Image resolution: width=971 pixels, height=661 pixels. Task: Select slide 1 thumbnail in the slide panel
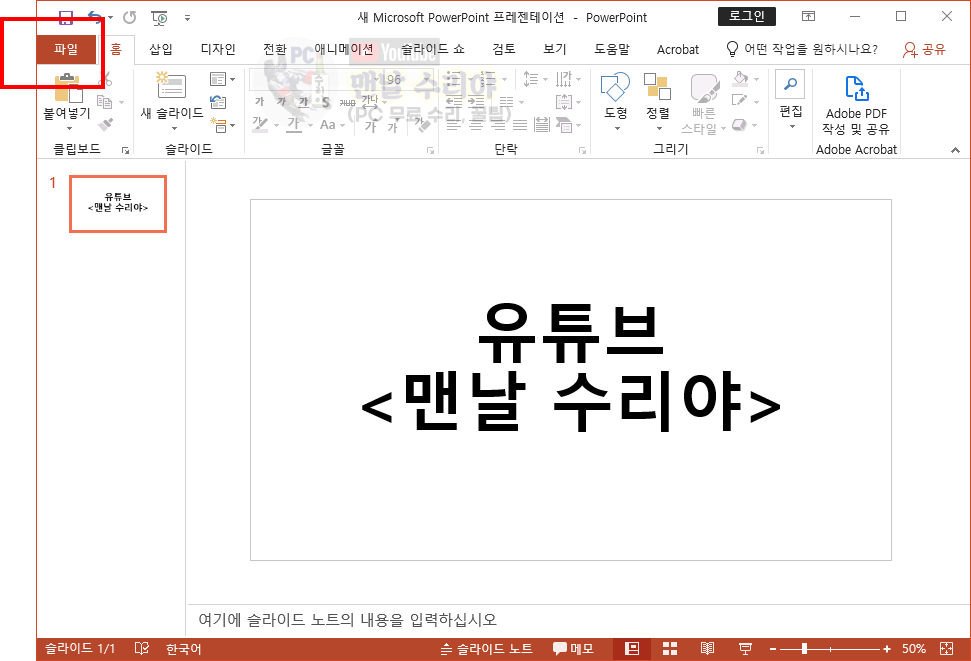(x=118, y=204)
